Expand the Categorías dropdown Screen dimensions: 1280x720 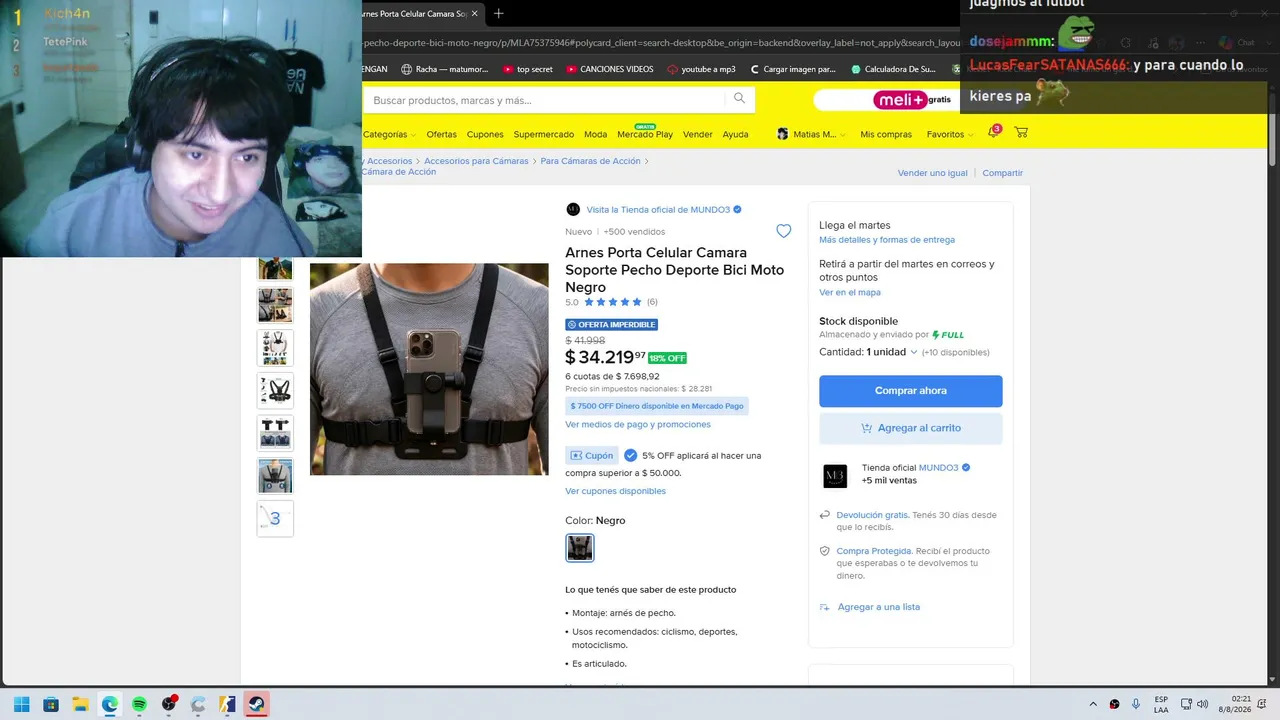[389, 134]
